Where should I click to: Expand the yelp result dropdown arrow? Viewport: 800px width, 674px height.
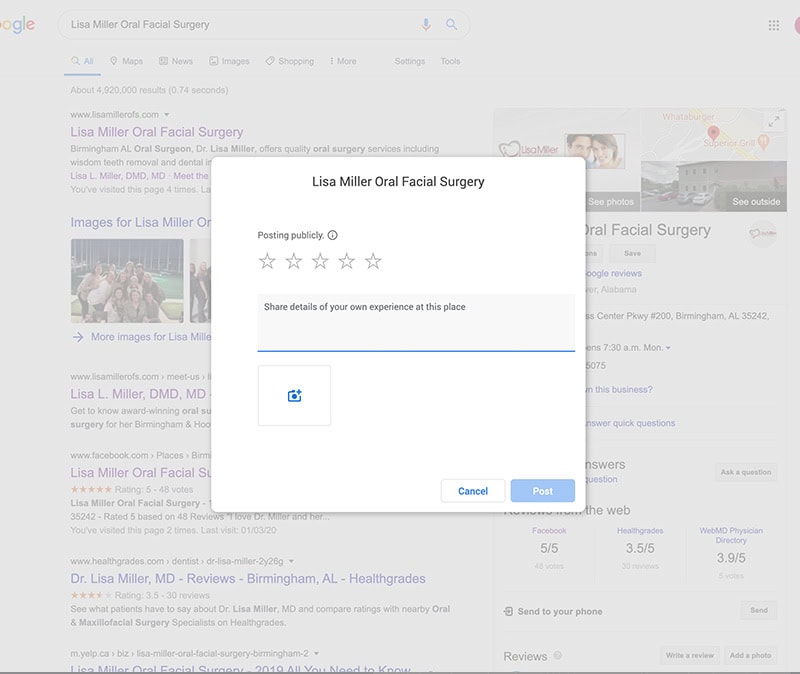(316, 654)
